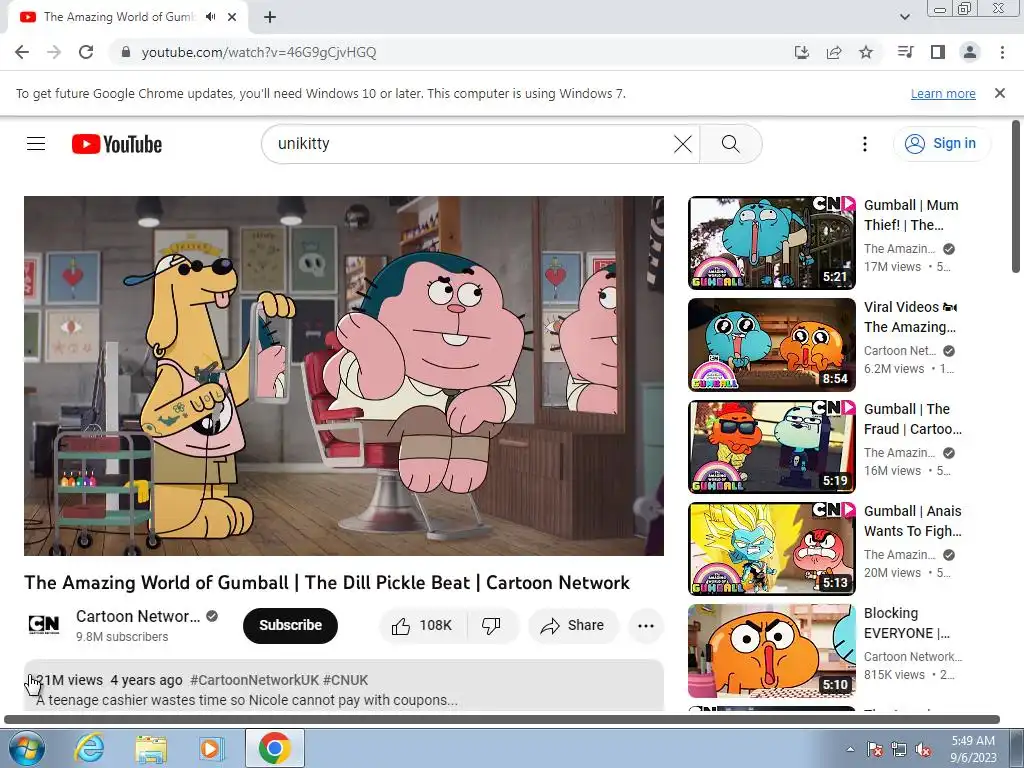This screenshot has width=1024, height=768.
Task: Reload the page with the refresh icon
Action: point(86,52)
